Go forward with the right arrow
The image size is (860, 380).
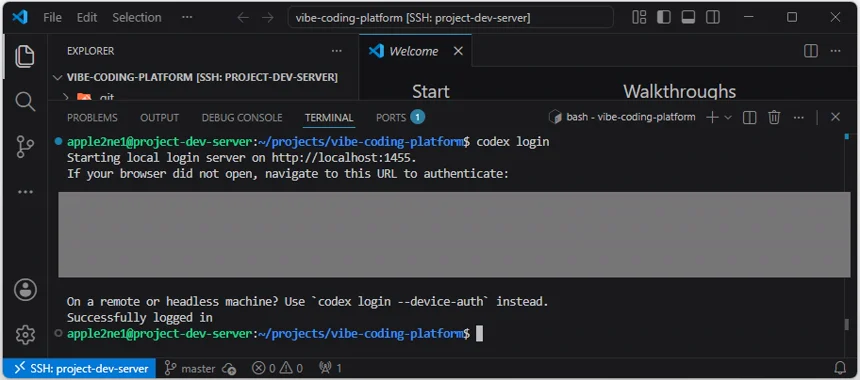click(268, 18)
